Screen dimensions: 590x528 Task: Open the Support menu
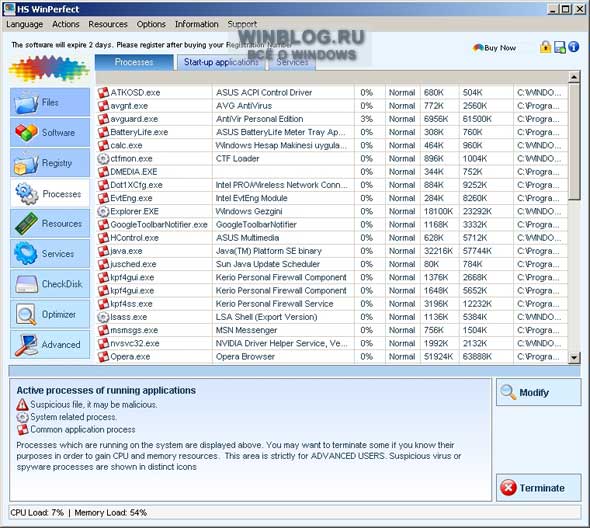[x=242, y=24]
